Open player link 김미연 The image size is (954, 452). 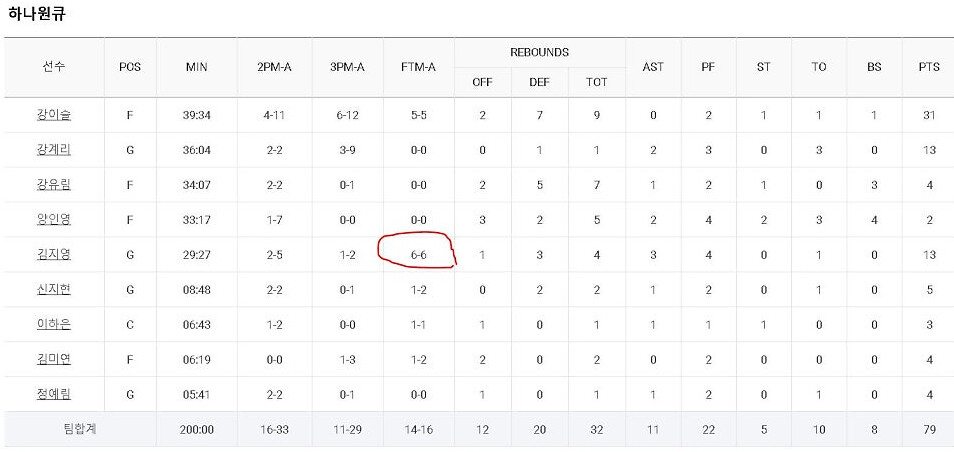54,360
